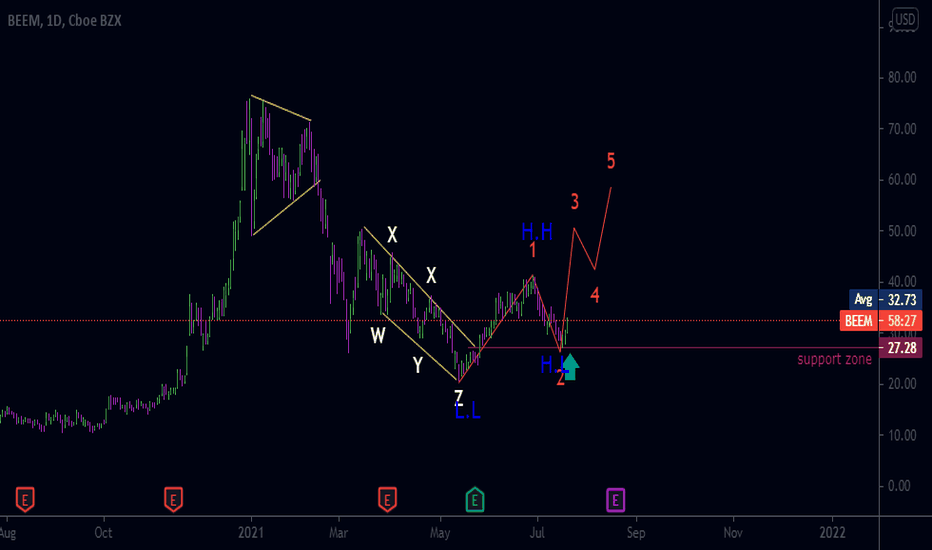Viewport: 932px width, 550px height.
Task: Click the white W wave label
Action: click(378, 336)
